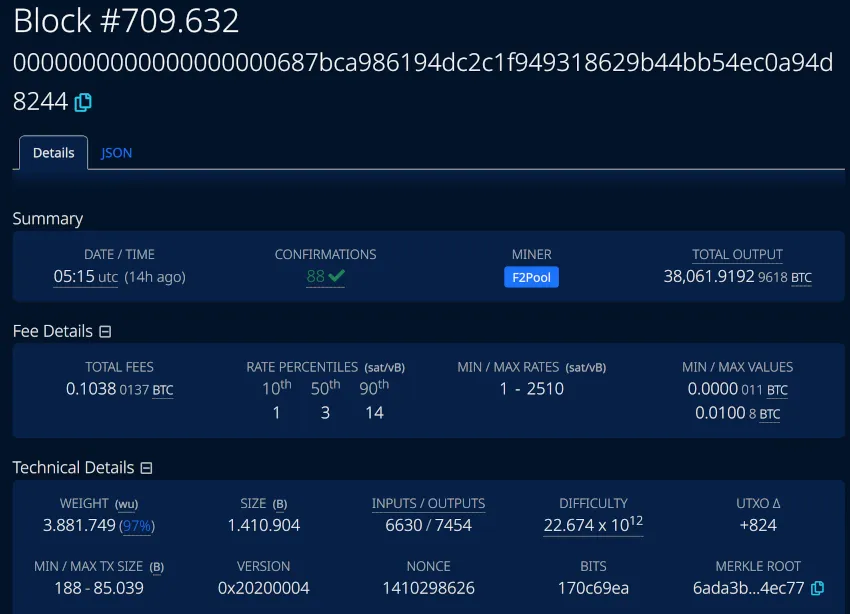
Task: Click the bits value 170c69ea
Action: pos(593,588)
